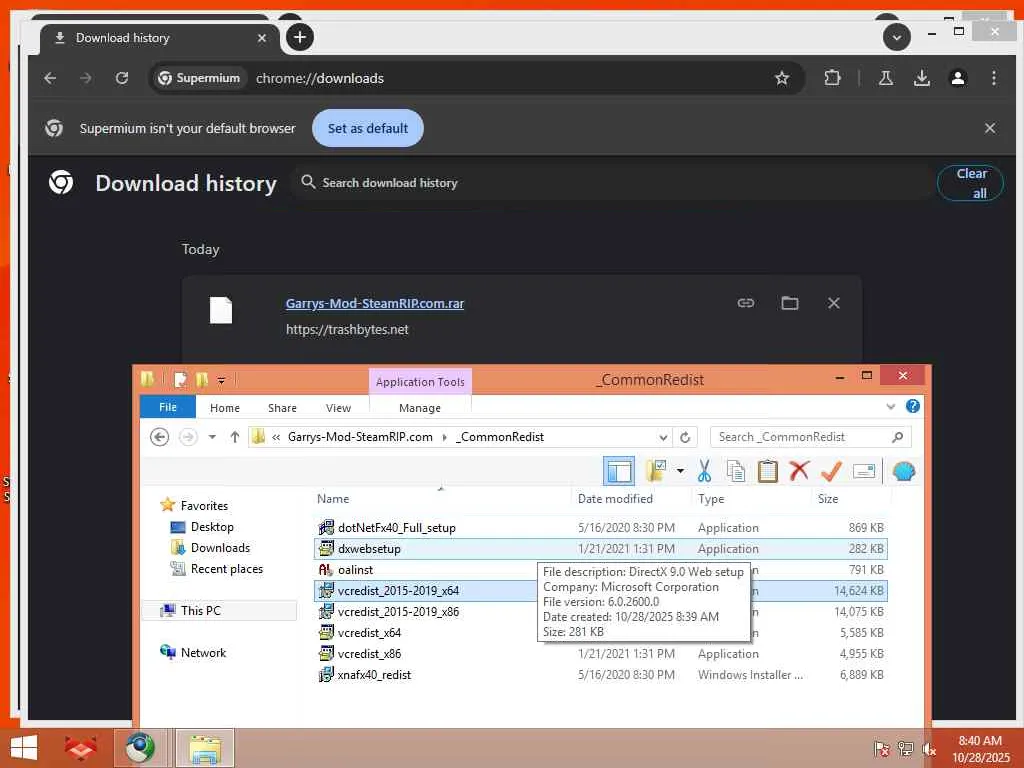Click the red X Delete icon
This screenshot has height=768, width=1024.
(799, 471)
